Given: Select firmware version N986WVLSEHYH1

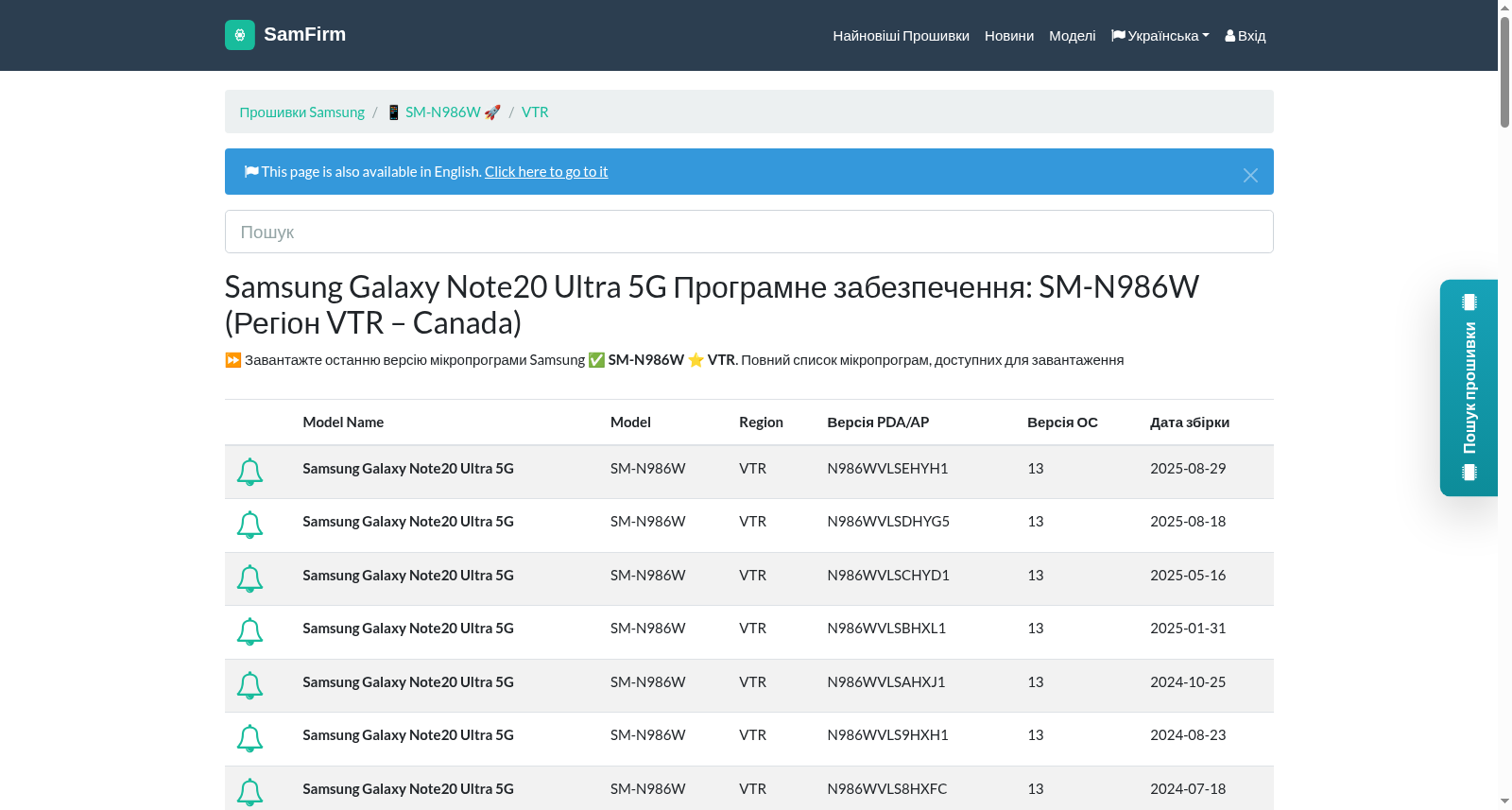Looking at the screenshot, I should pos(887,469).
